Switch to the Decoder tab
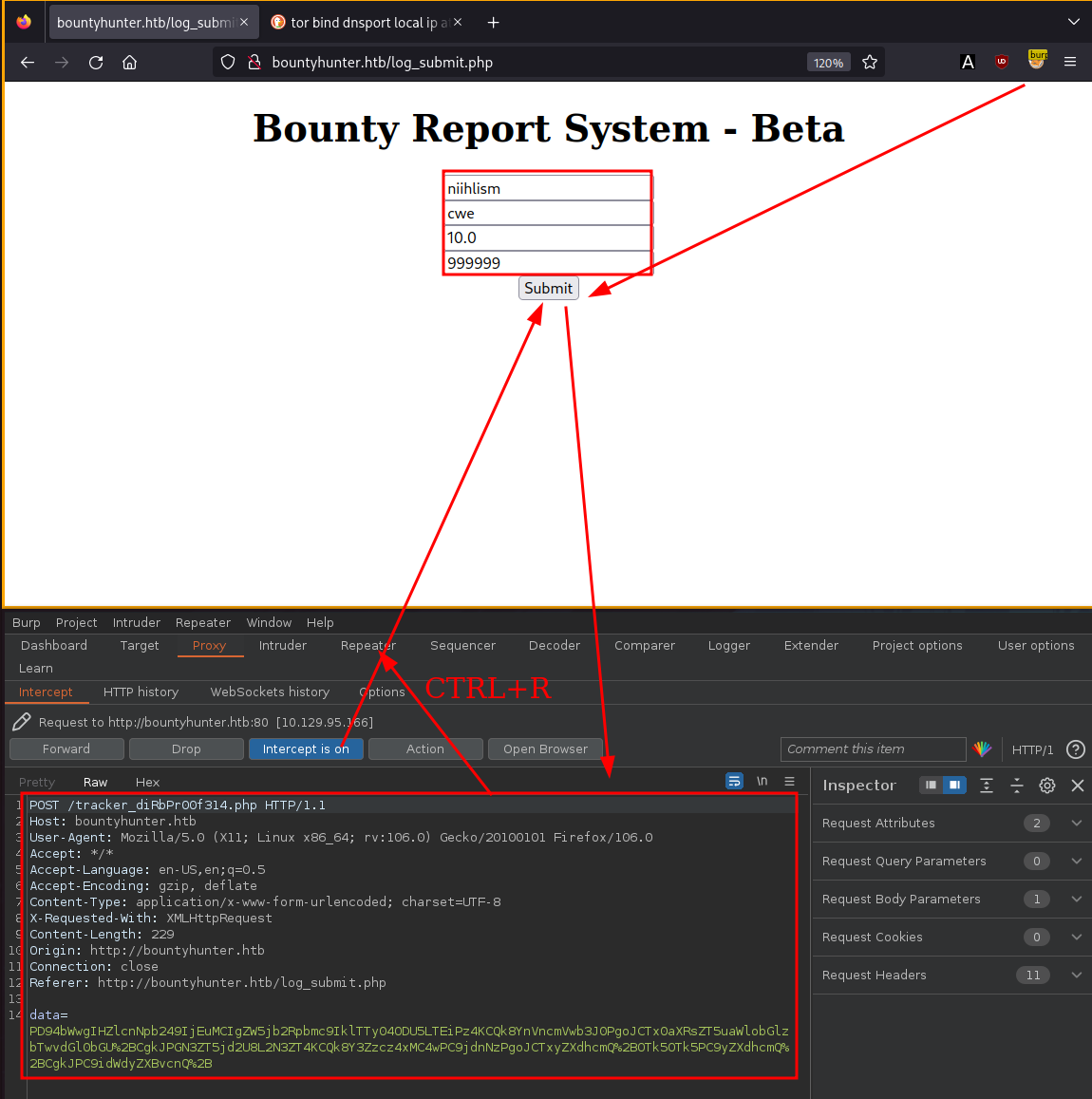Viewport: 1092px width, 1099px height. pos(554,646)
